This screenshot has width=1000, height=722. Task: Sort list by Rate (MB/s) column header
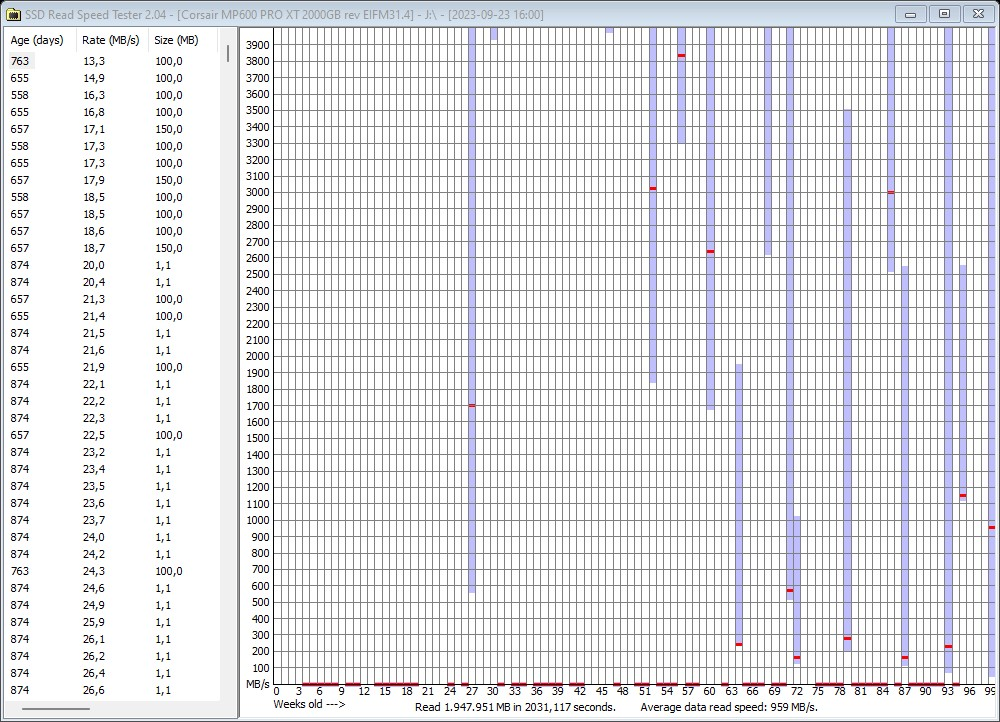pos(112,40)
